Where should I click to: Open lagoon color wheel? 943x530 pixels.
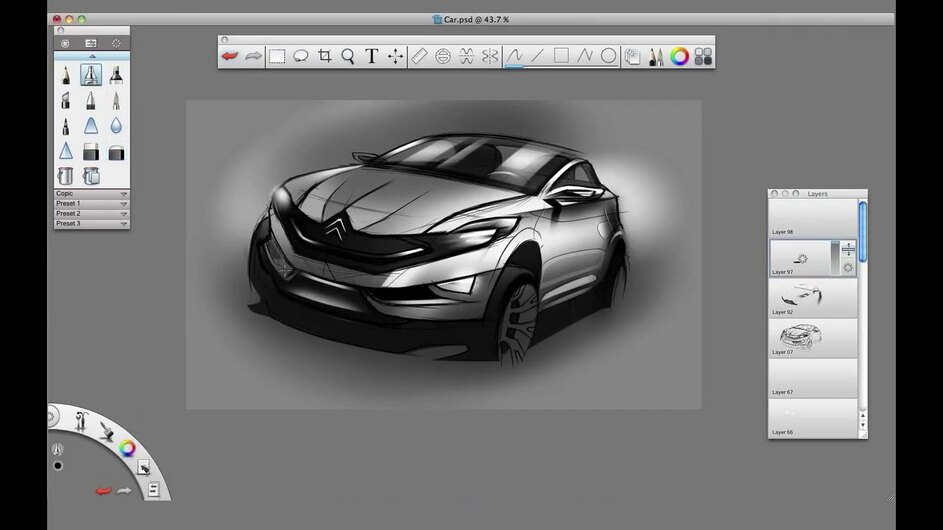click(x=127, y=448)
